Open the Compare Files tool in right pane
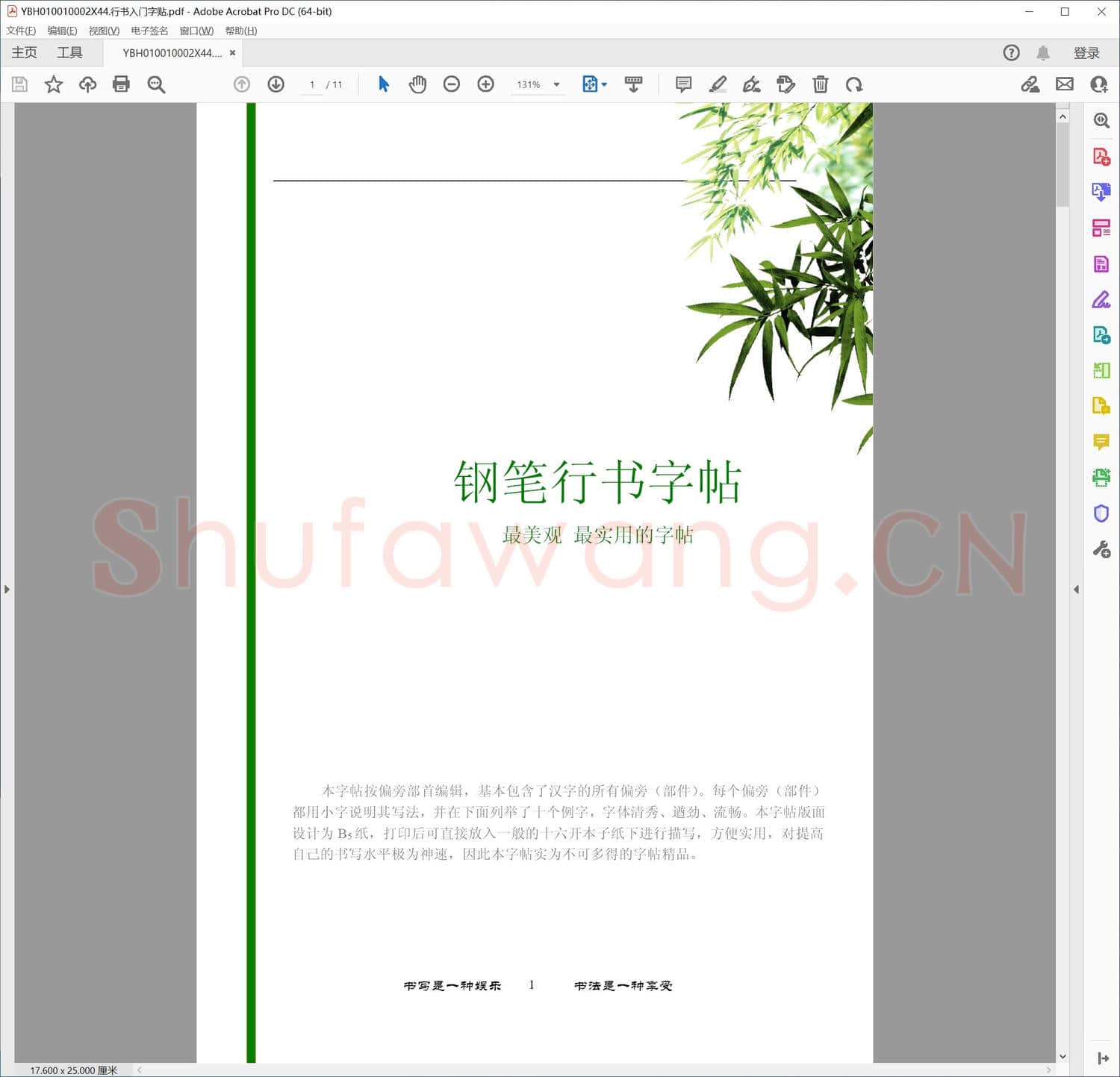 coord(1101,370)
